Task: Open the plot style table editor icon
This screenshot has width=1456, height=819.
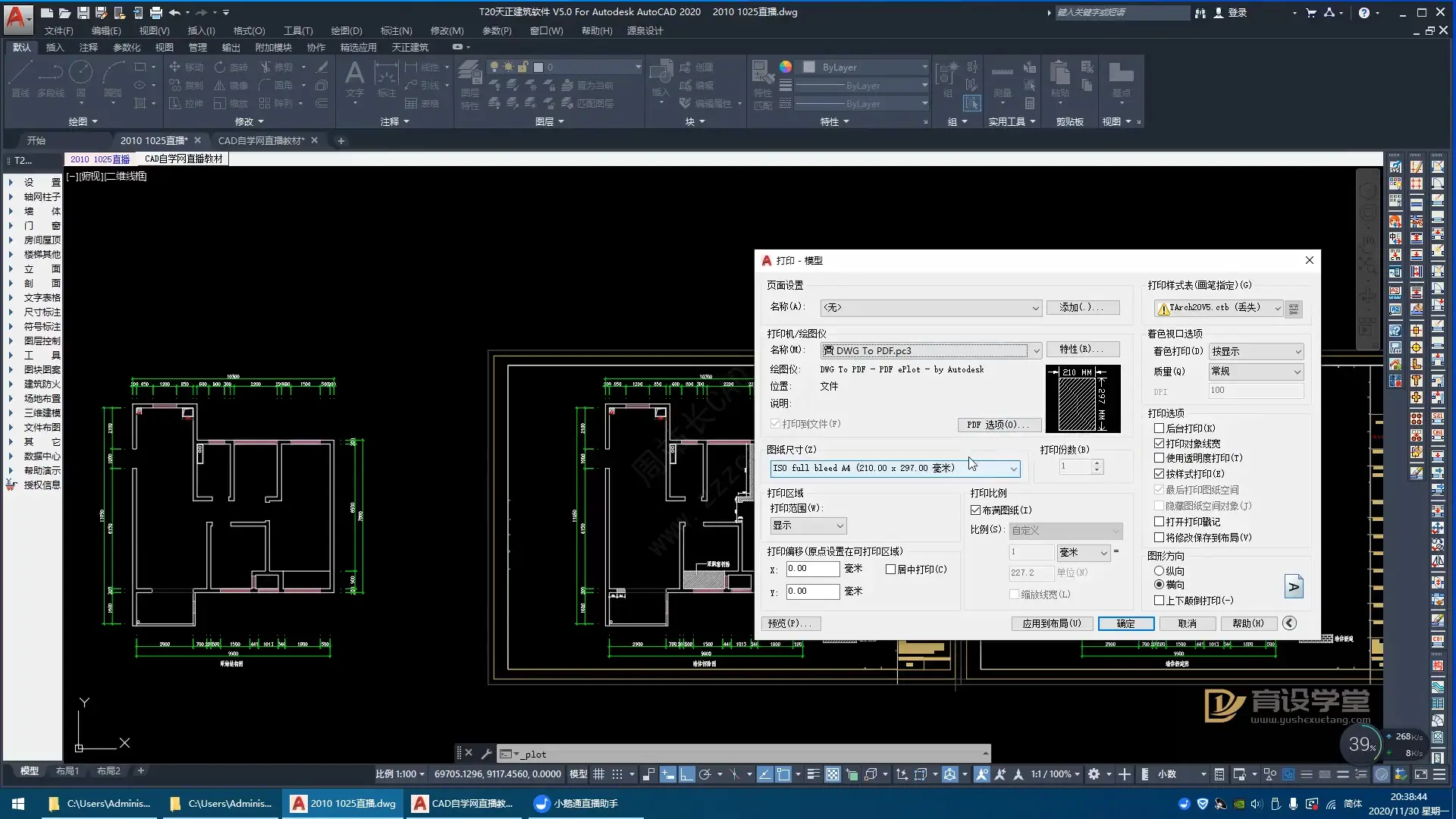Action: (x=1294, y=308)
